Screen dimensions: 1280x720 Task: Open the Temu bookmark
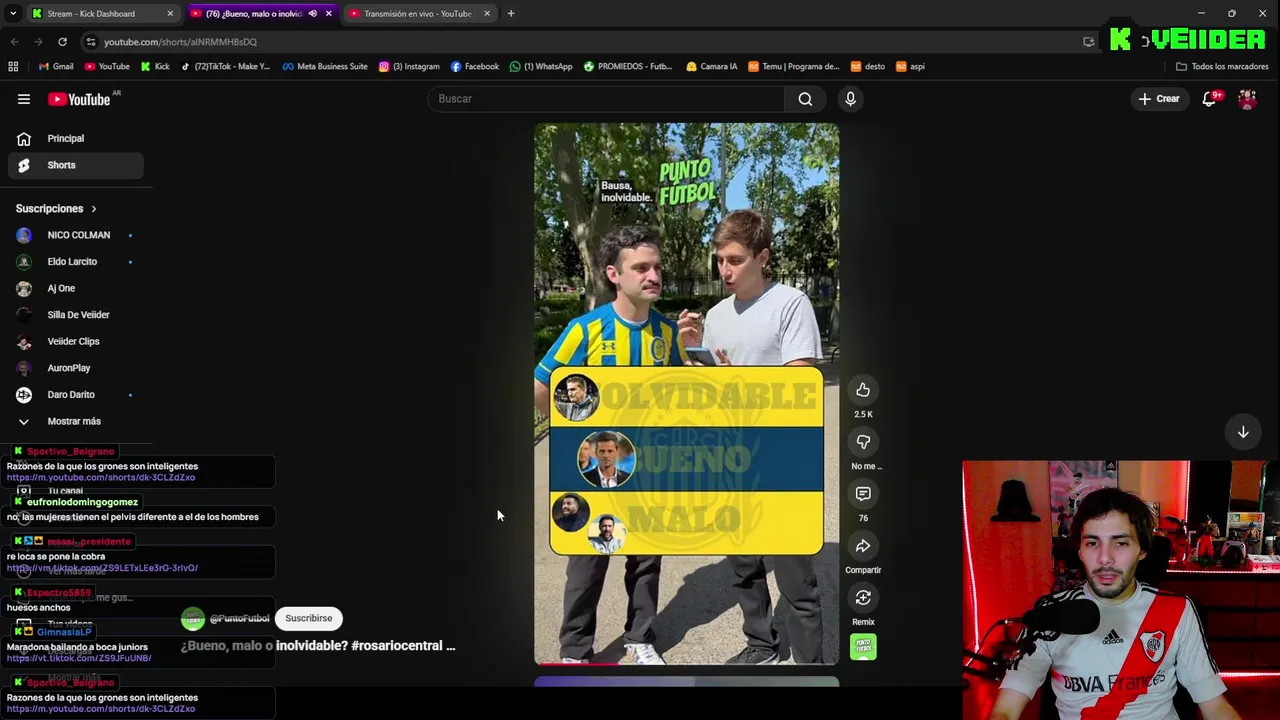pos(794,67)
